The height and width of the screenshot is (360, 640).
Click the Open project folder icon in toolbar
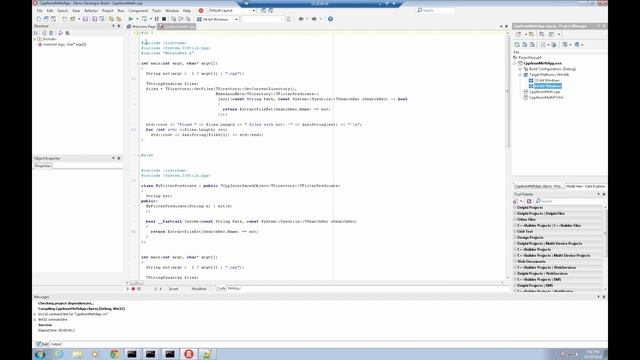(x=73, y=19)
